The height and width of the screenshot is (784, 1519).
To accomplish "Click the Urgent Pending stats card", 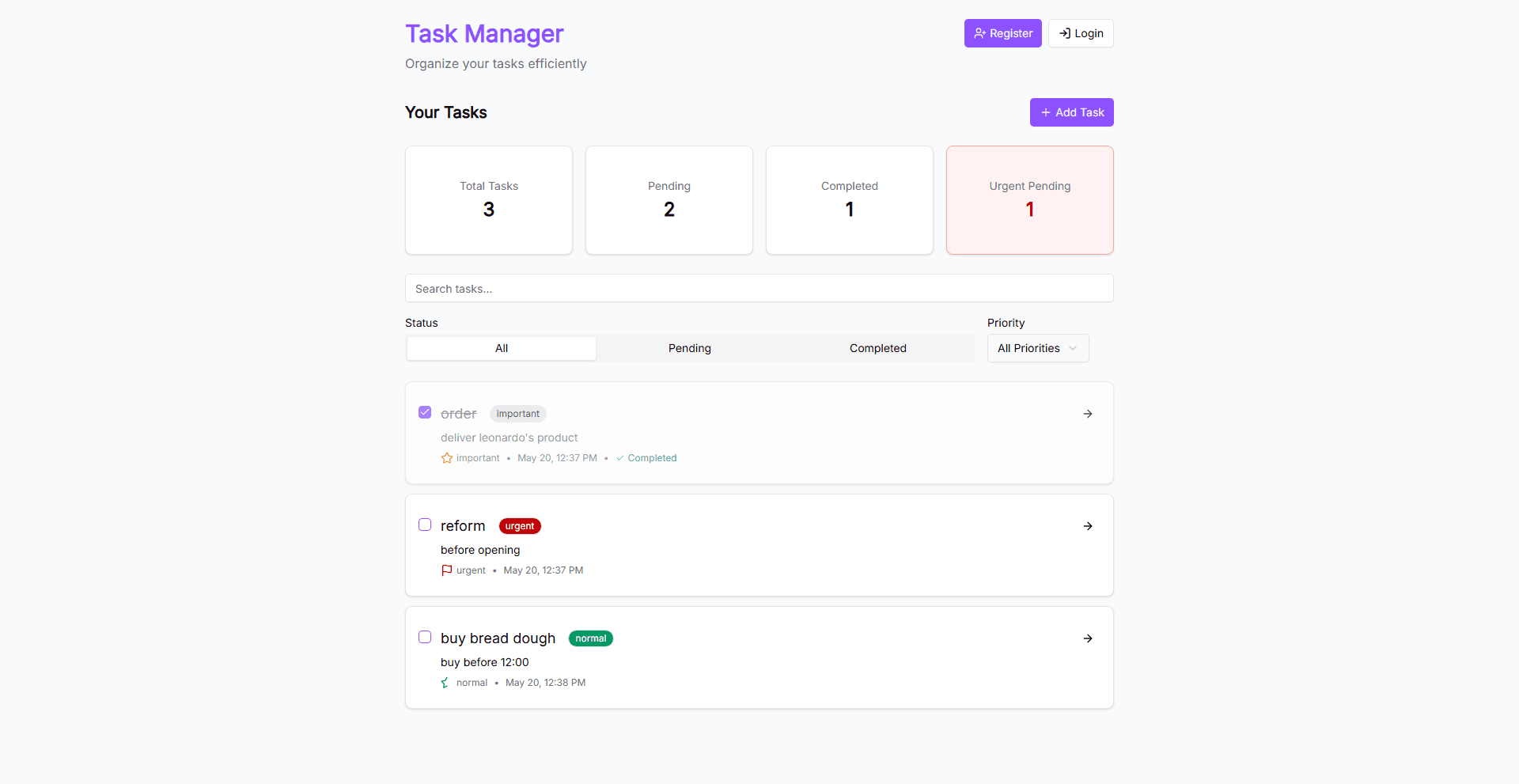I will (x=1029, y=200).
